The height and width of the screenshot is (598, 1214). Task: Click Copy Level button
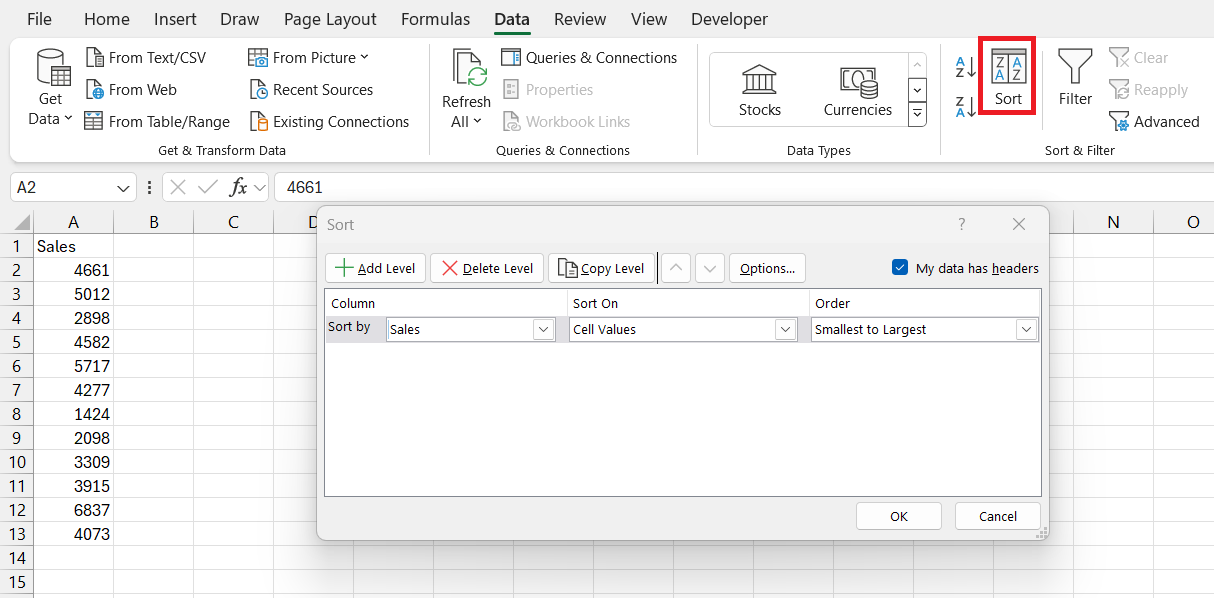(x=601, y=268)
